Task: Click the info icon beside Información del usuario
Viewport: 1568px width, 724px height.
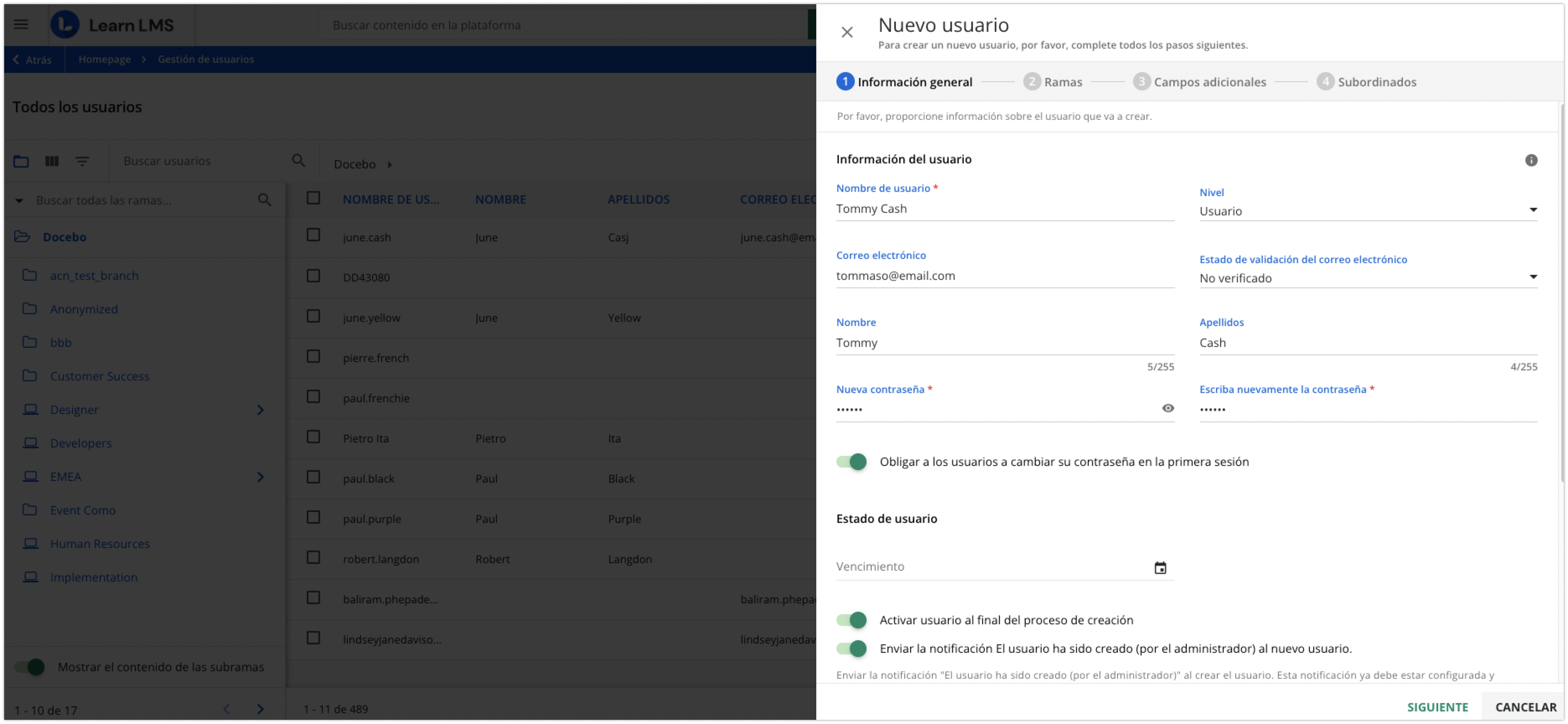Action: (x=1531, y=160)
